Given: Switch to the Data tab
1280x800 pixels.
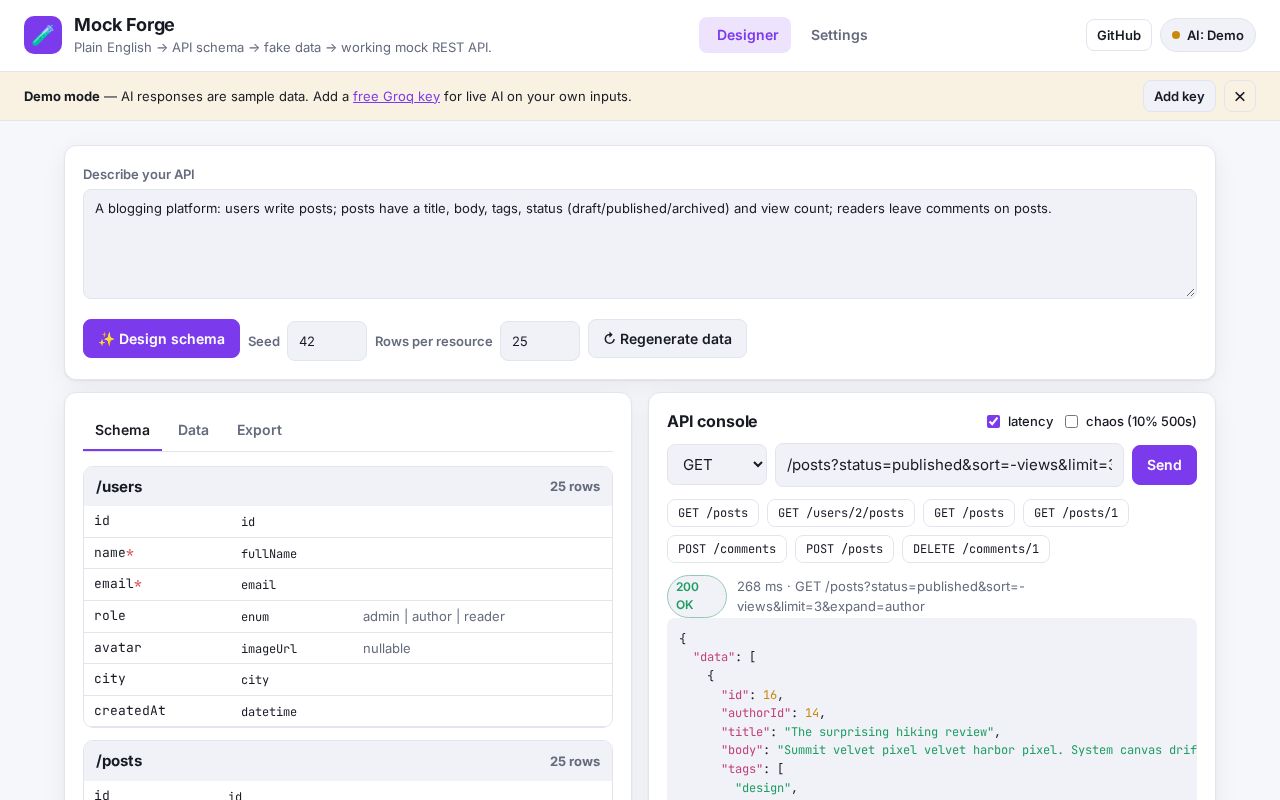Looking at the screenshot, I should click(x=193, y=430).
